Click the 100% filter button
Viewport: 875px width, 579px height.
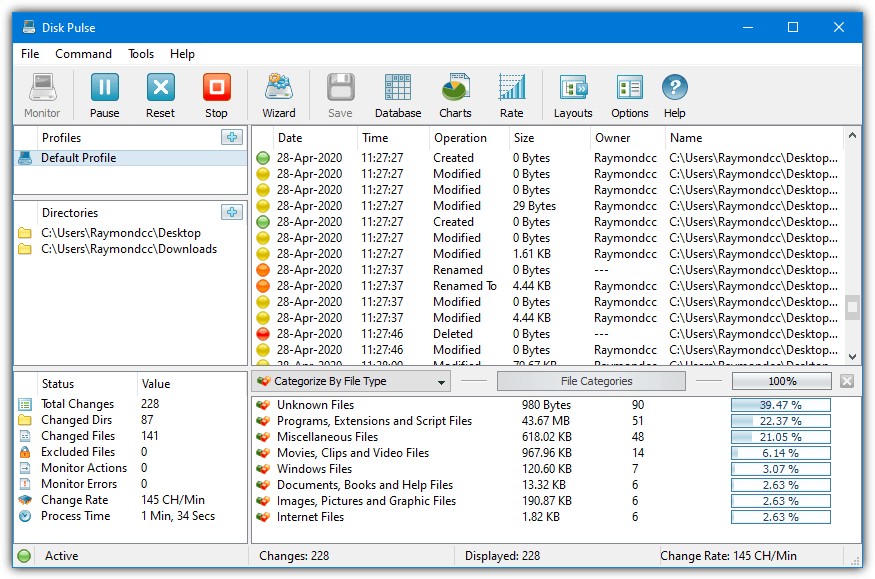[782, 382]
